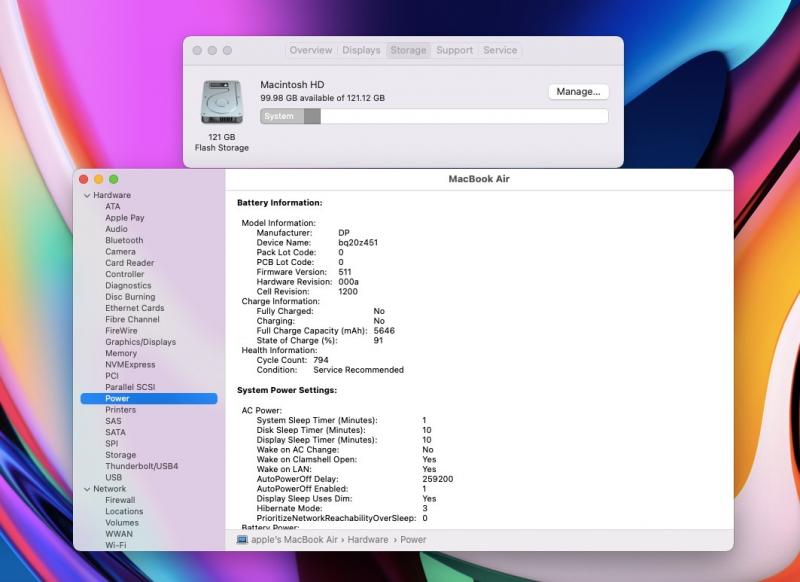Click the 99.98 GB available storage text
800x582 pixels.
[x=322, y=98]
